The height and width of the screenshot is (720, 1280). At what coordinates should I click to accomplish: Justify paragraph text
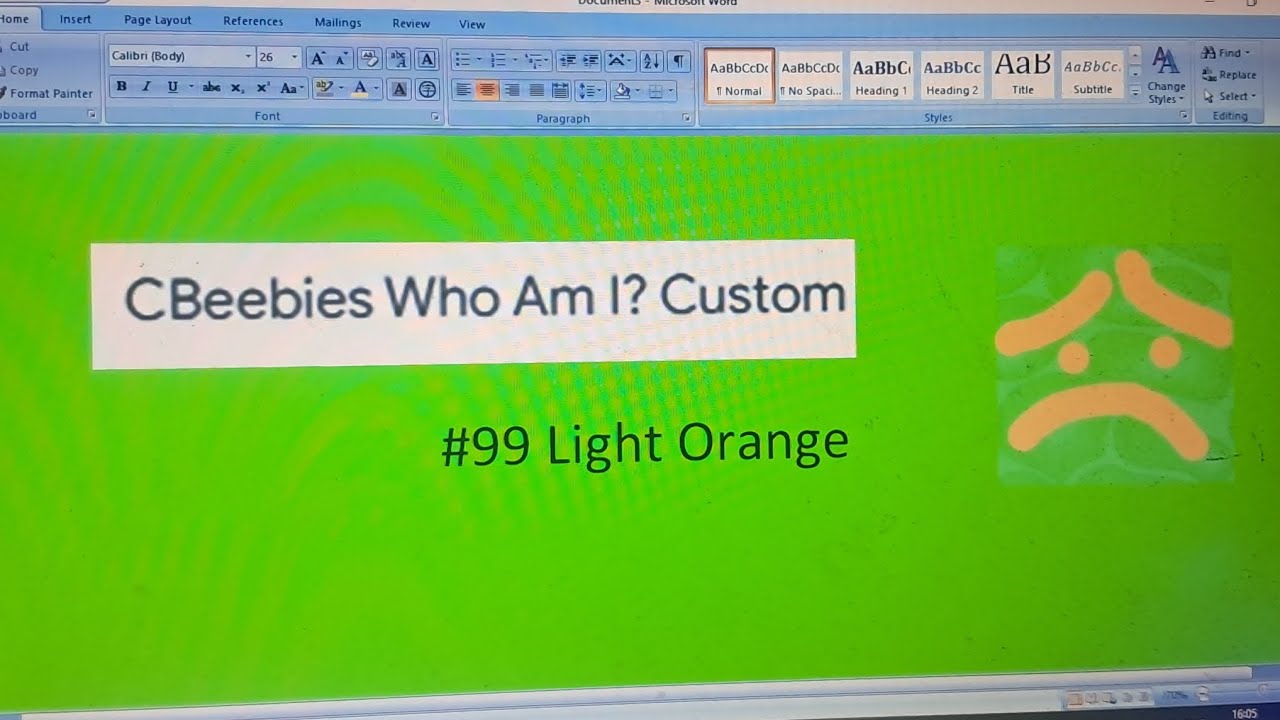pyautogui.click(x=536, y=91)
